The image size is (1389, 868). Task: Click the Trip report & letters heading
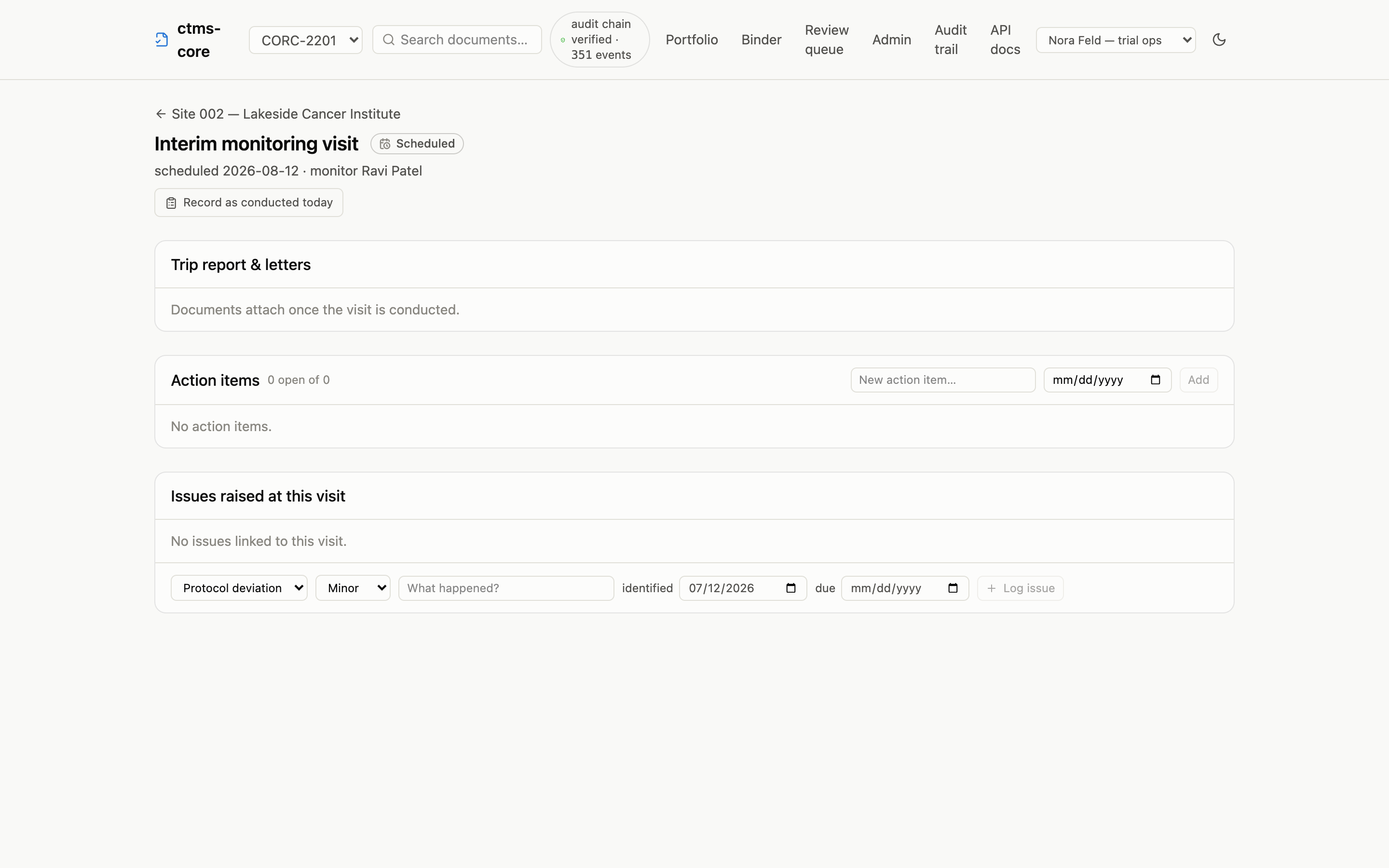(241, 265)
